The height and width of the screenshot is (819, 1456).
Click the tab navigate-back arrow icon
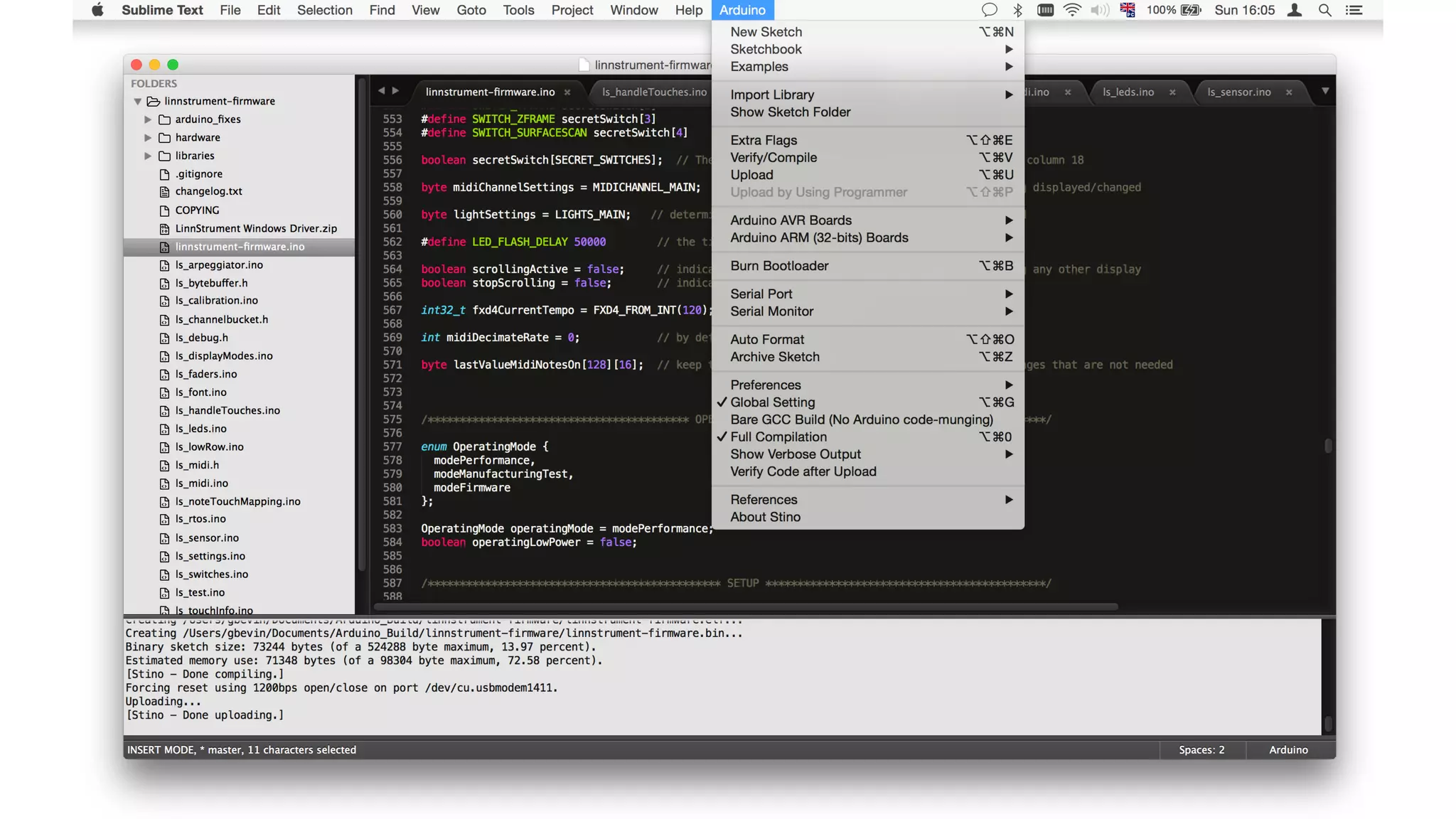click(381, 91)
